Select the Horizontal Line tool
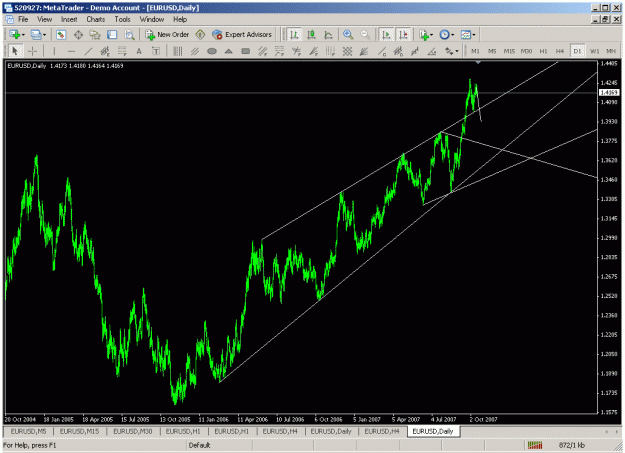The height and width of the screenshot is (453, 625). [x=71, y=51]
